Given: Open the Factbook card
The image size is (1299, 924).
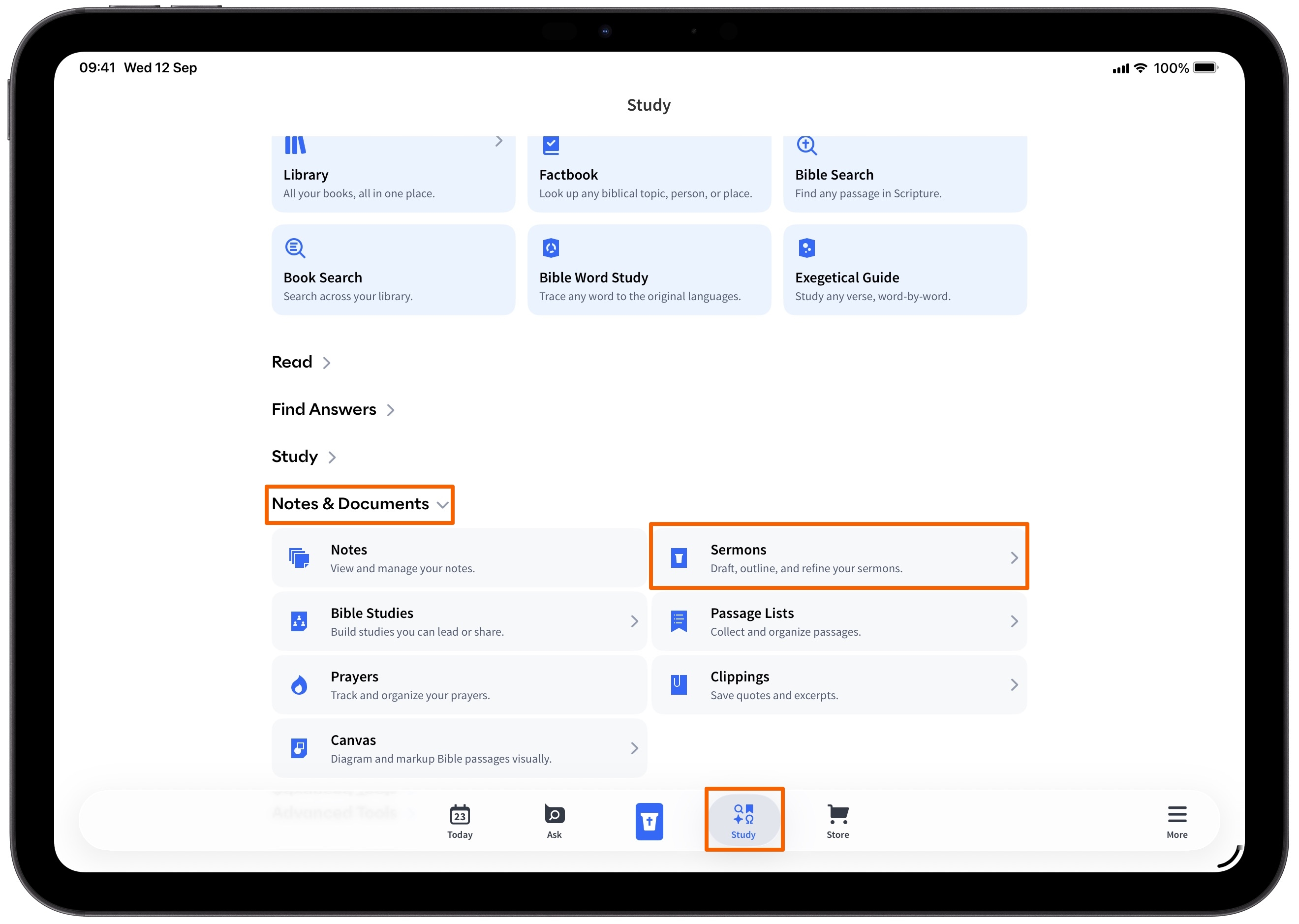Looking at the screenshot, I should (x=649, y=174).
